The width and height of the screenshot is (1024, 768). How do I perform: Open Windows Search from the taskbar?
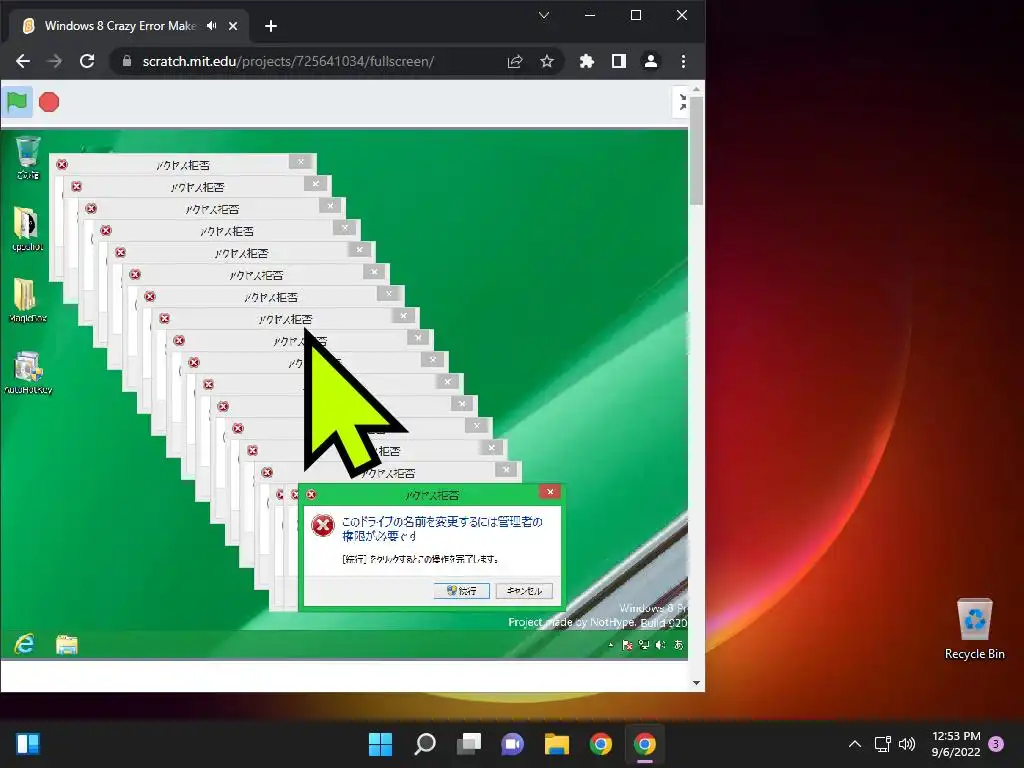[x=424, y=744]
